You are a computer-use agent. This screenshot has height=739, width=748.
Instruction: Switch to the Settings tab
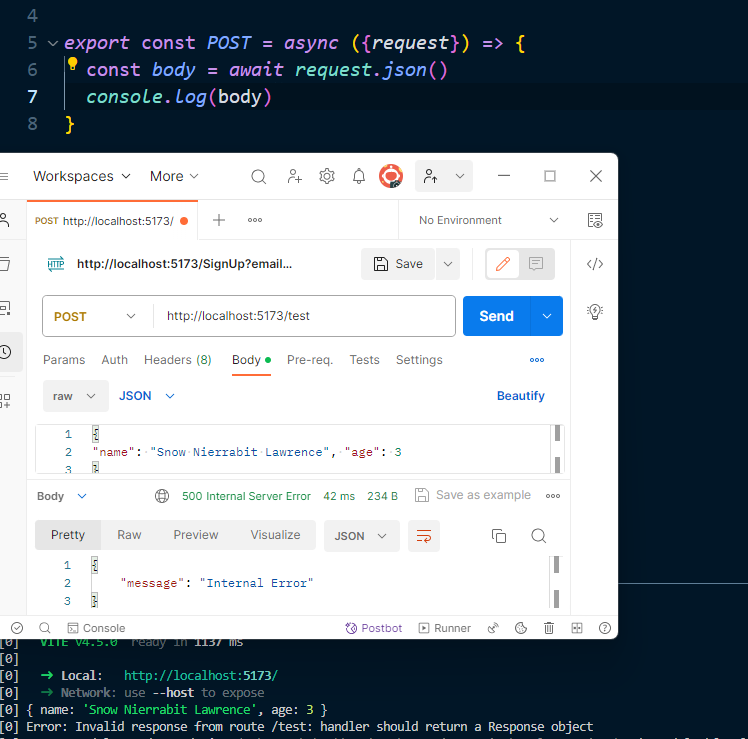(x=419, y=360)
